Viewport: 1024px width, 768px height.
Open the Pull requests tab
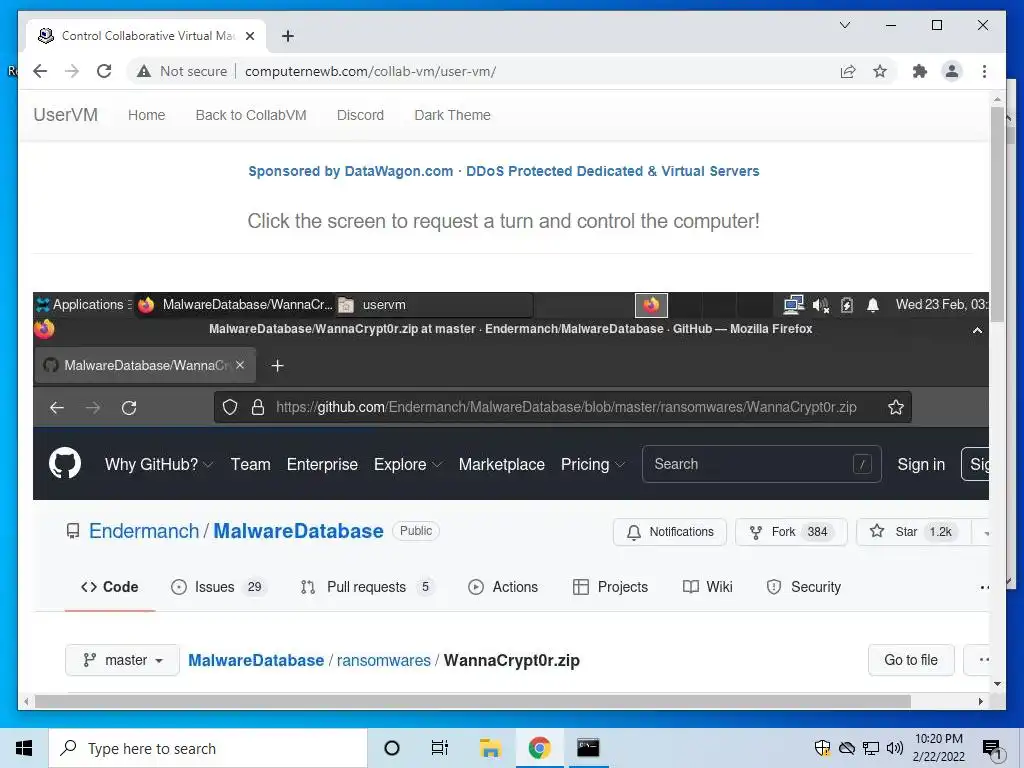(x=368, y=587)
